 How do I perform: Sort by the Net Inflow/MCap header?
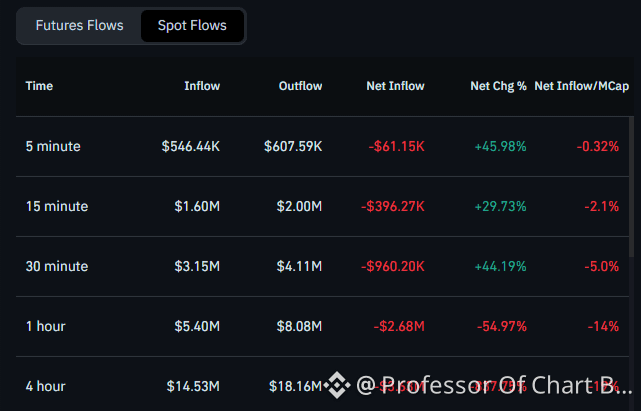582,86
